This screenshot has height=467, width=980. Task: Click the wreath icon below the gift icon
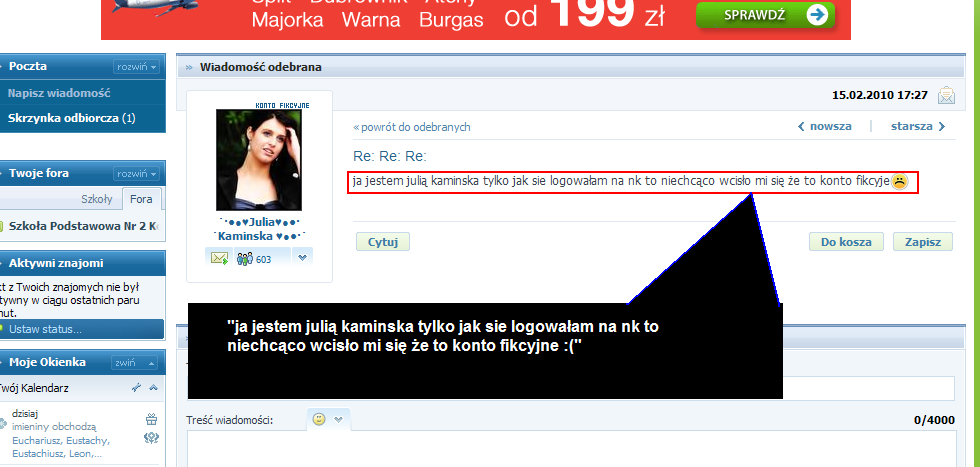(x=151, y=437)
